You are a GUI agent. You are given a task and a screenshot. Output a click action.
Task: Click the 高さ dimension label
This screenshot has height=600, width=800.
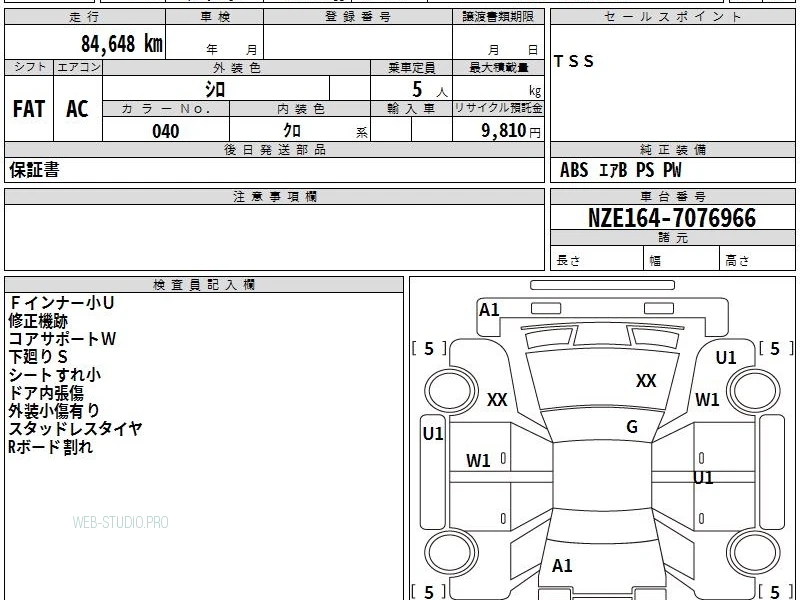tap(737, 261)
